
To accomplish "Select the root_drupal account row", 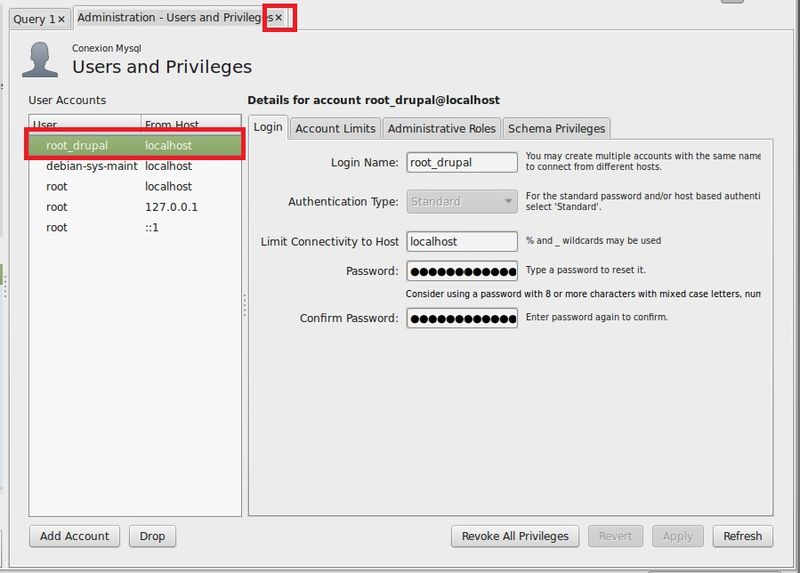I will (x=135, y=145).
